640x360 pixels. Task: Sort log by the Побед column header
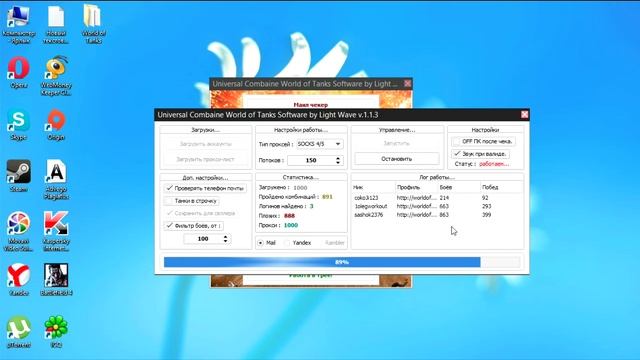pyautogui.click(x=502, y=187)
